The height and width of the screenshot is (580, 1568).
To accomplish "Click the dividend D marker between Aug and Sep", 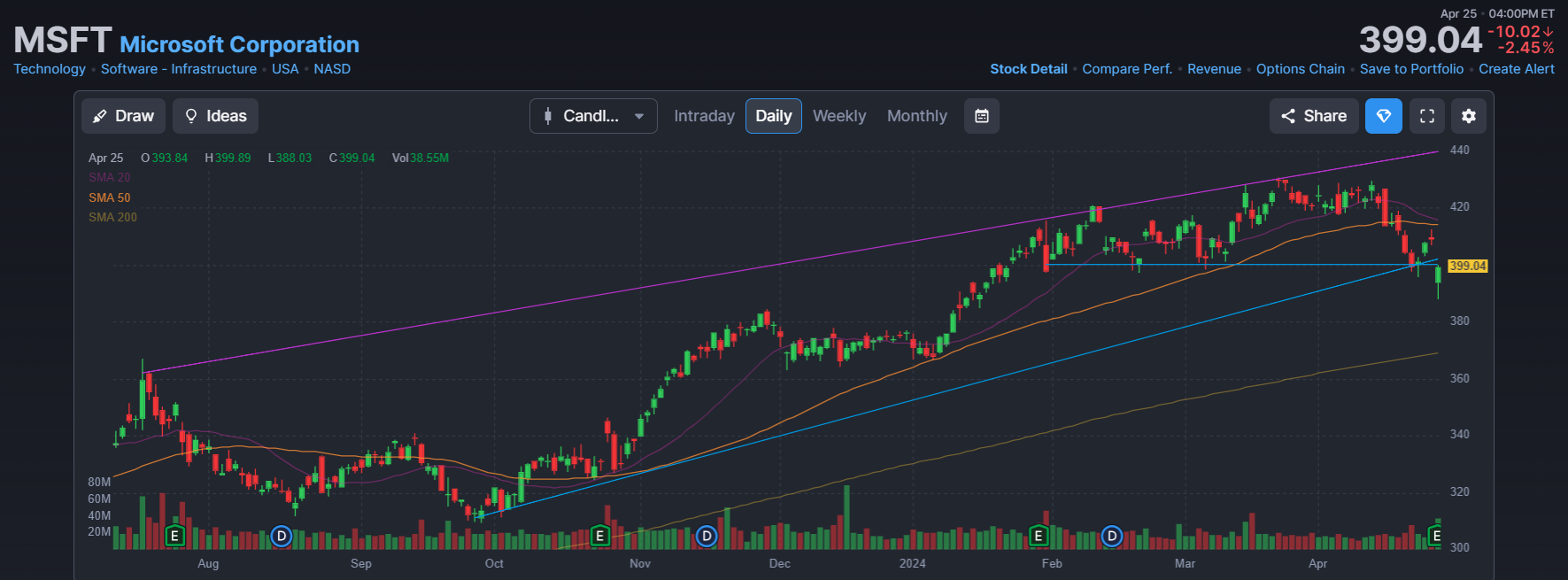I will (282, 536).
